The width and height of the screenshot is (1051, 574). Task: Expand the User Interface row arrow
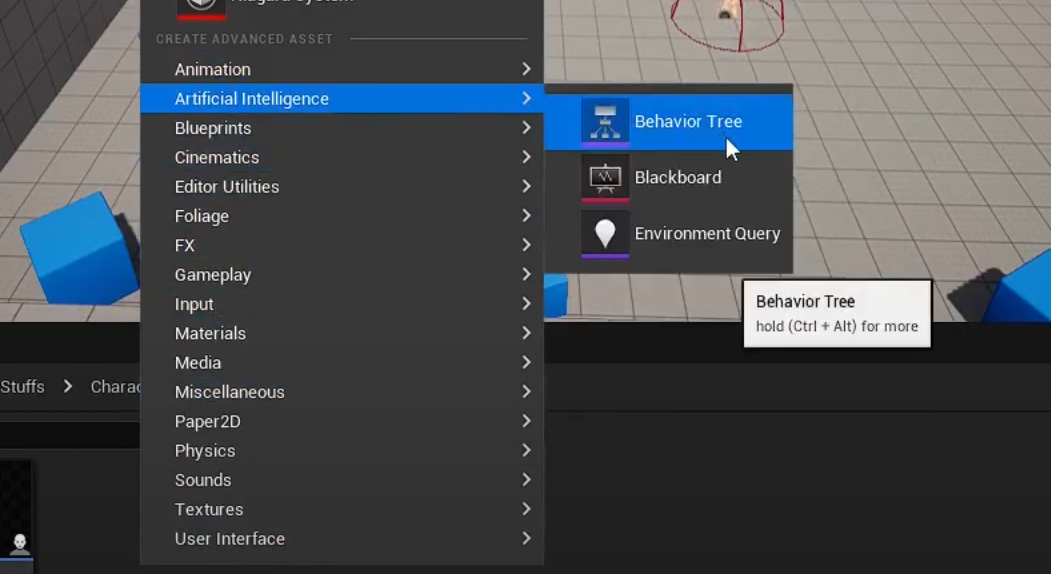click(x=526, y=538)
